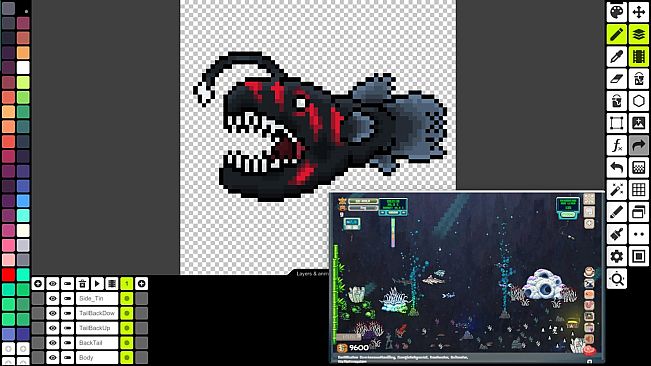The image size is (651, 366).
Task: Pick the bright red color swatch
Action: pyautogui.click(x=8, y=274)
